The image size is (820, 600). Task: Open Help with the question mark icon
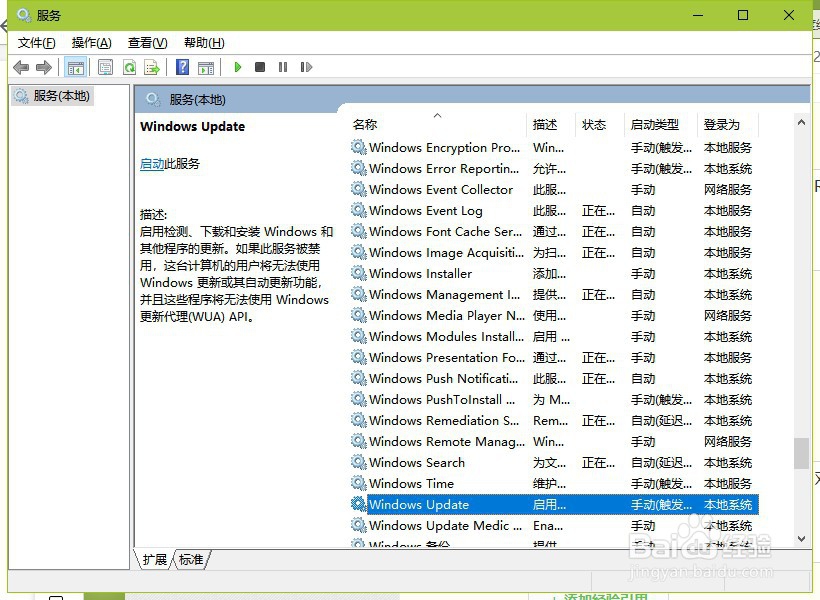click(183, 67)
